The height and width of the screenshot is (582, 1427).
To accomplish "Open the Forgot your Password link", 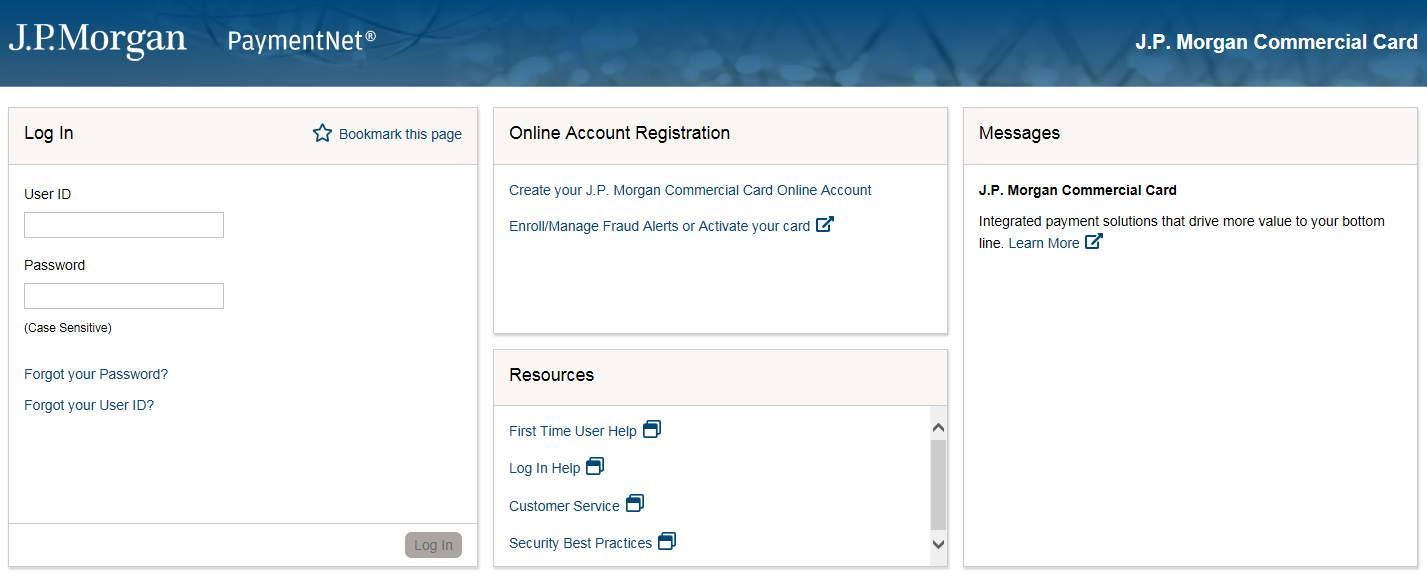I will [x=96, y=374].
